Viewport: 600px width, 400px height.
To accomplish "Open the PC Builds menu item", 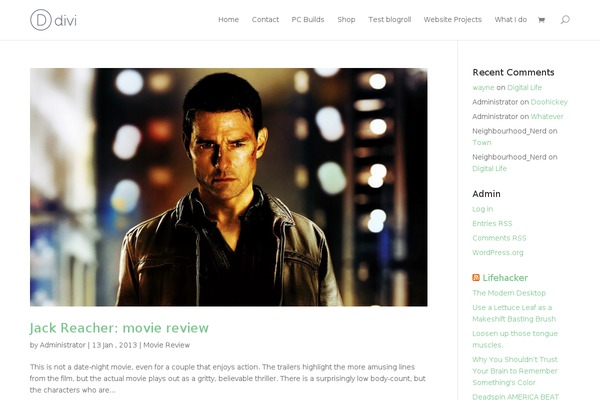I will (308, 20).
